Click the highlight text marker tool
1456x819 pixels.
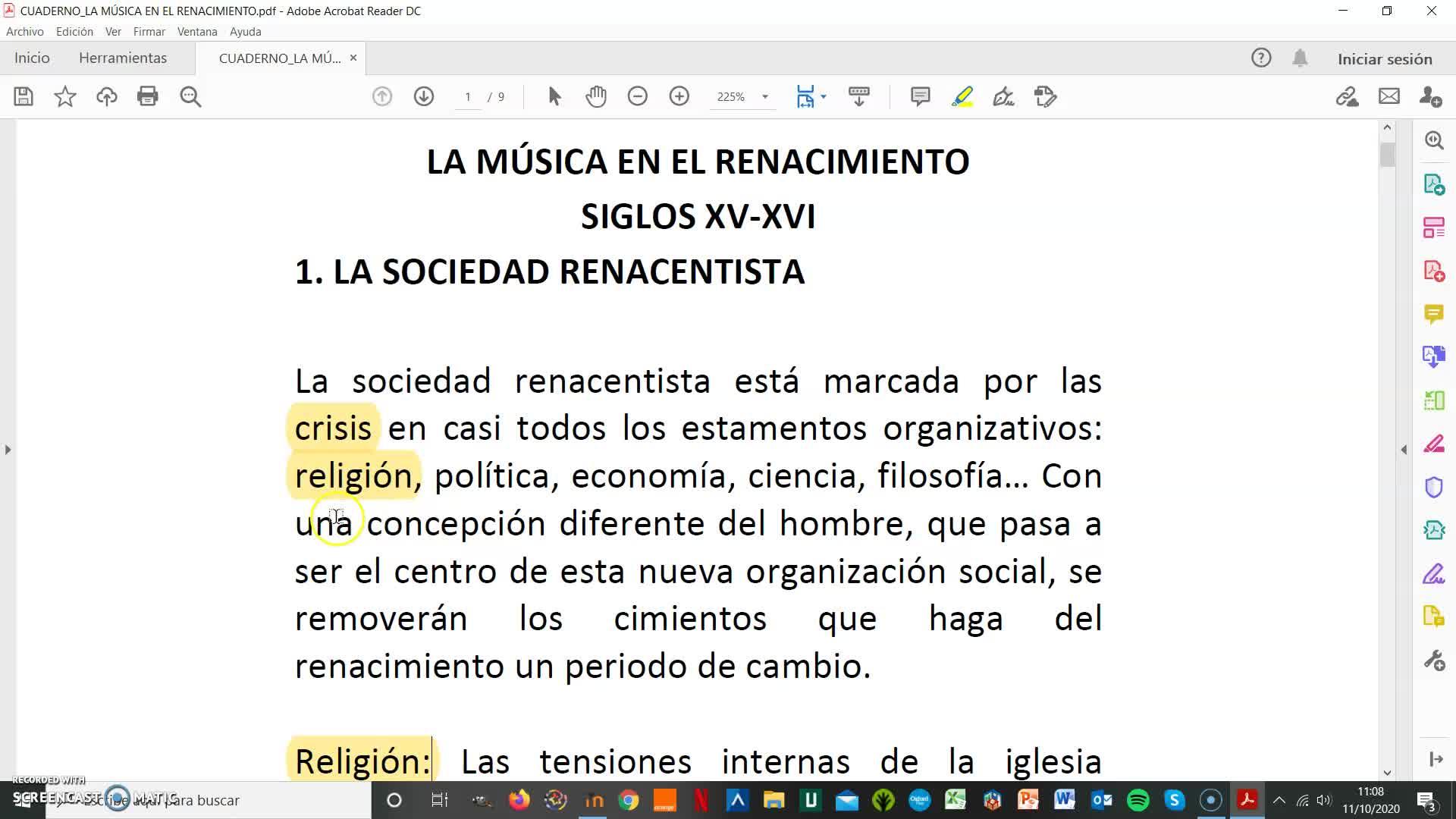click(962, 96)
